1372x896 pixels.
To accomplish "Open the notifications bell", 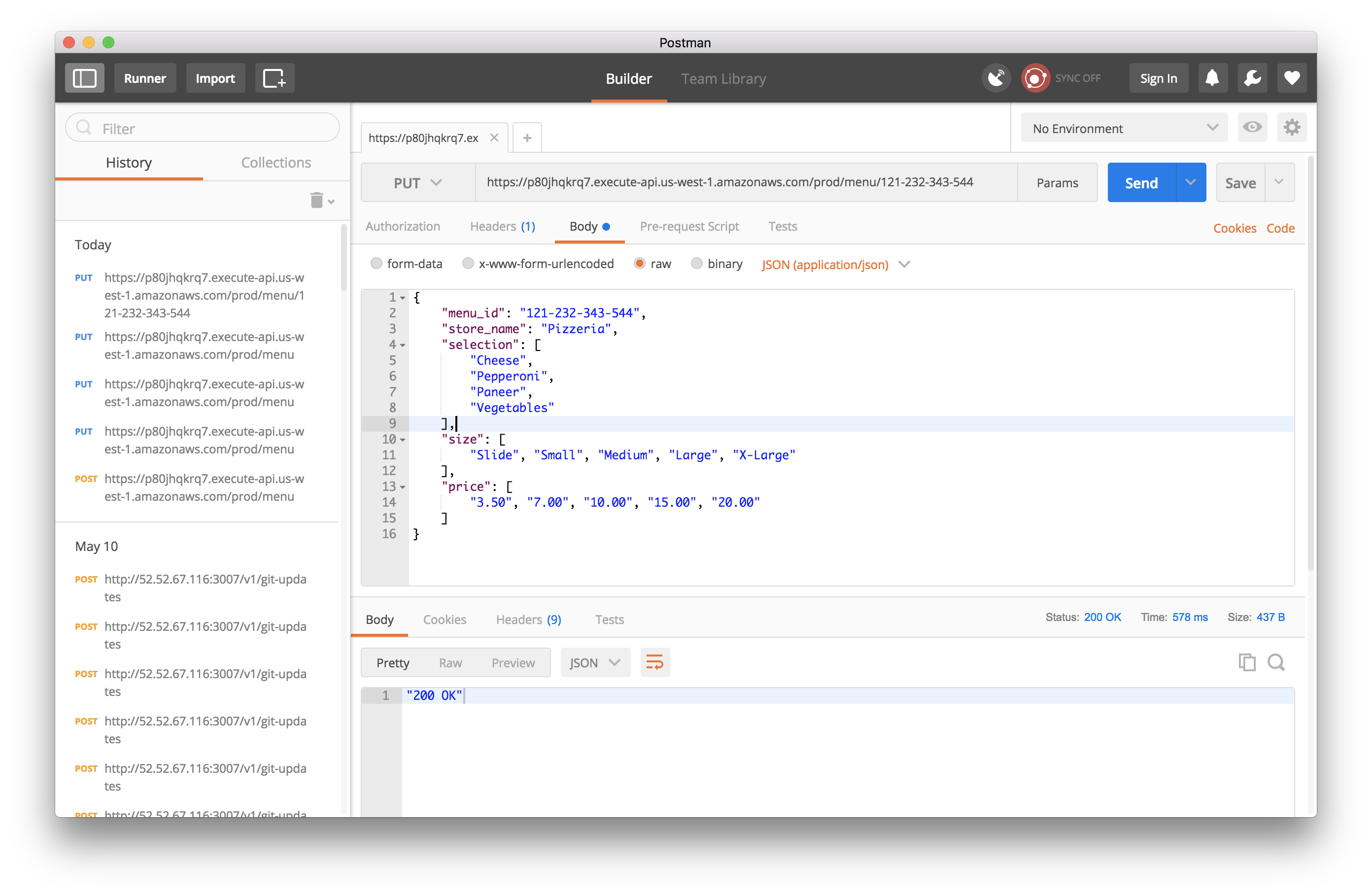I will click(x=1212, y=78).
